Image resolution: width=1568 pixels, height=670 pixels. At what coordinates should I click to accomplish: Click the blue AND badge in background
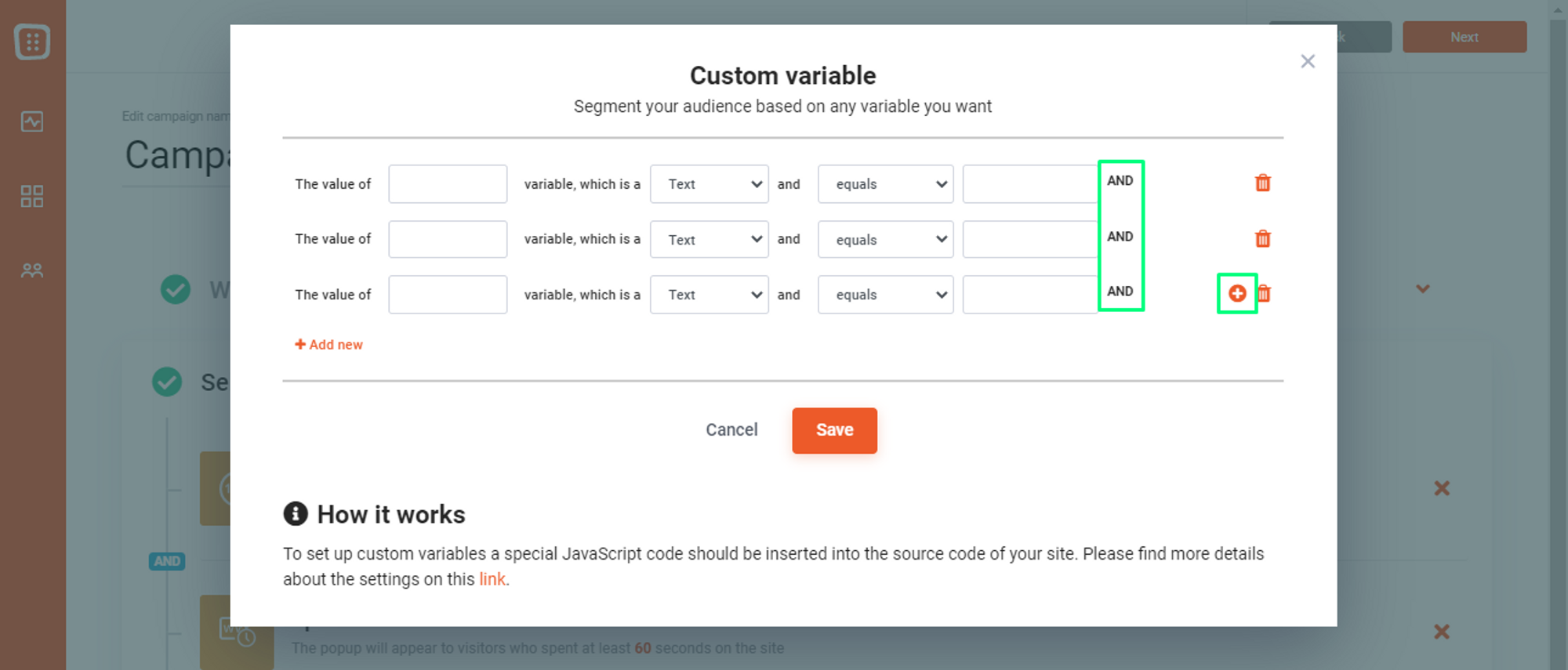point(167,561)
